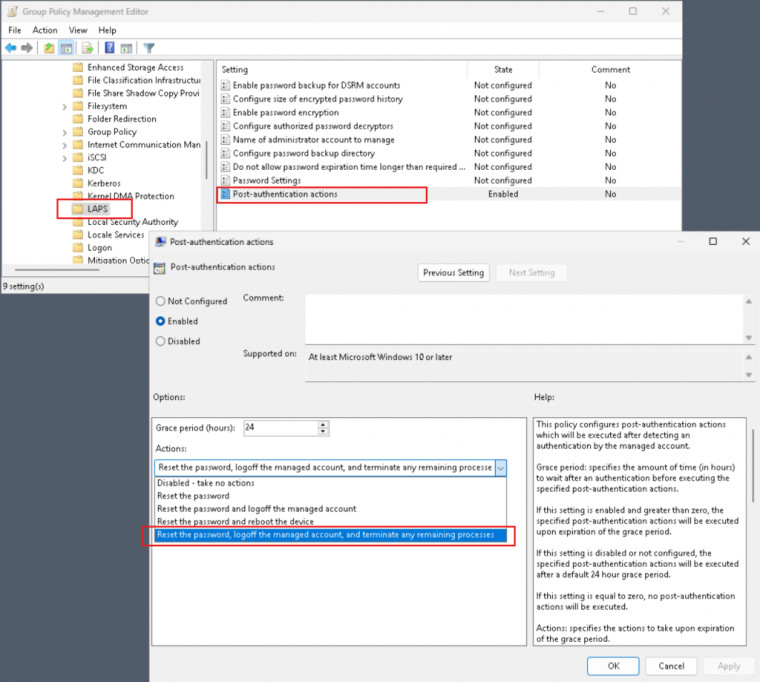Click the Export List toolbar icon
Image resolution: width=760 pixels, height=682 pixels.
[x=87, y=48]
